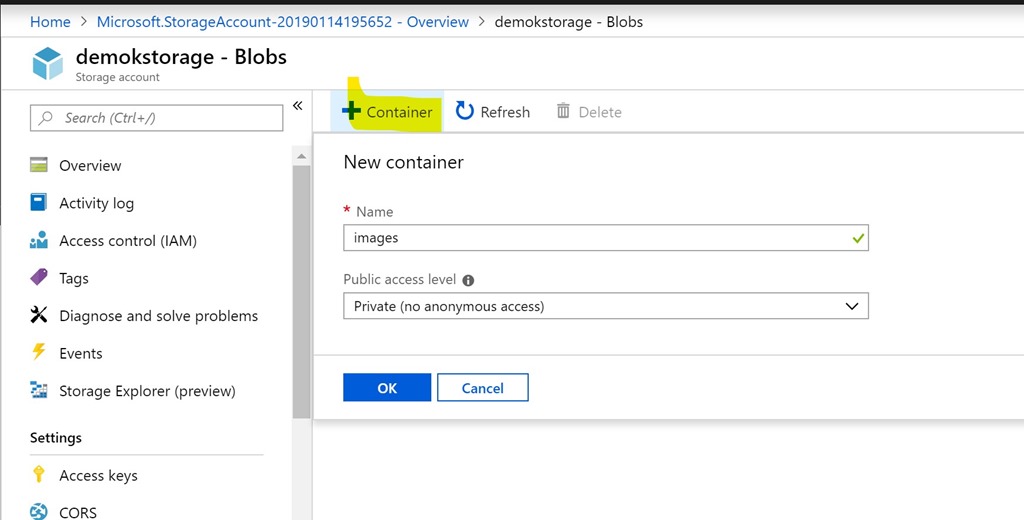This screenshot has width=1024, height=520.
Task: Click the Events lightning bolt icon
Action: pos(39,352)
